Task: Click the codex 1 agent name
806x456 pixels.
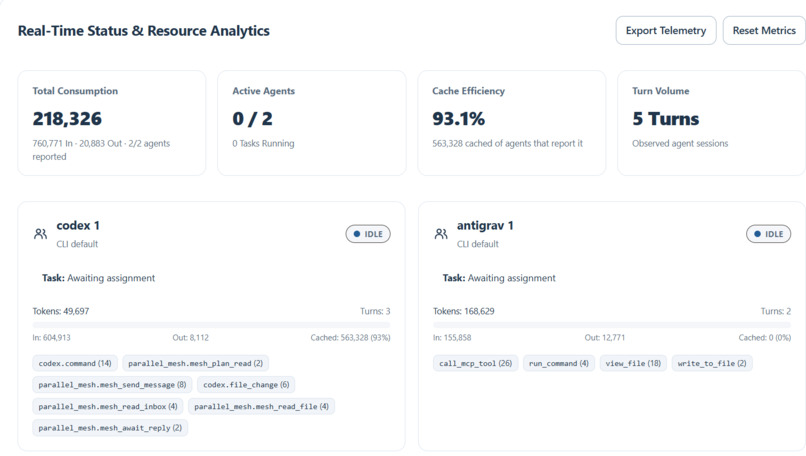Action: click(78, 226)
